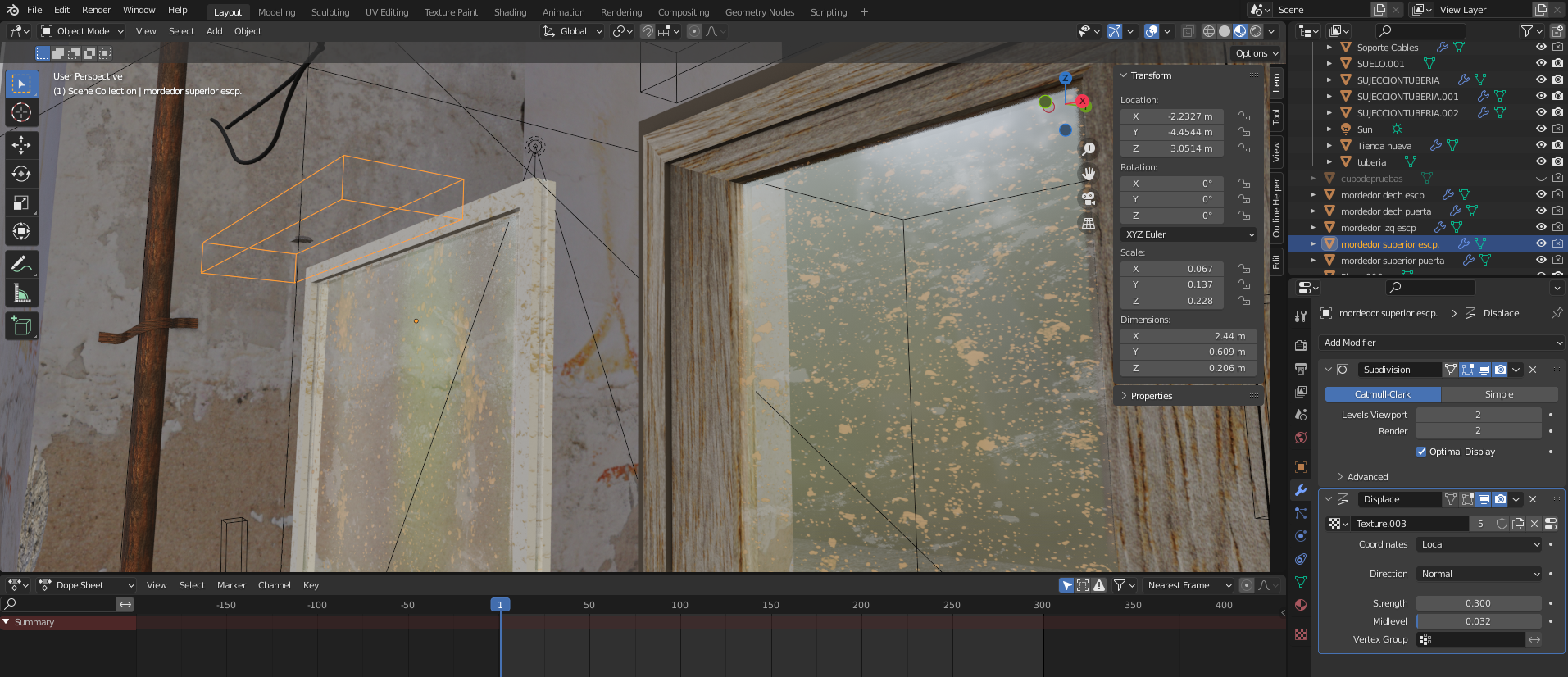Click the Vertex Group input field
The height and width of the screenshot is (677, 1568).
[1470, 639]
